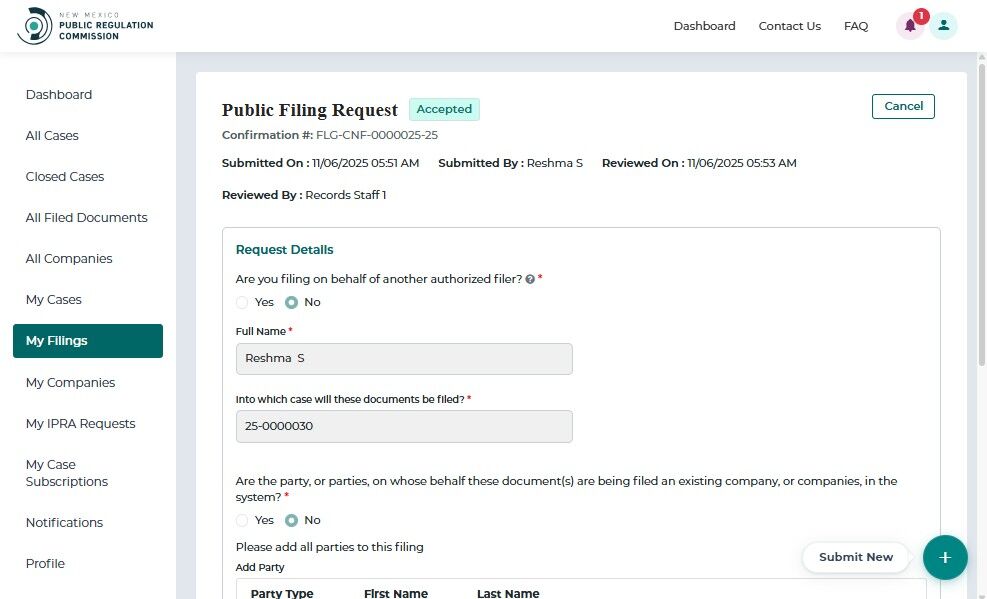This screenshot has width=987, height=599.
Task: Open the Dashboard link in top navigation
Action: pyautogui.click(x=704, y=26)
